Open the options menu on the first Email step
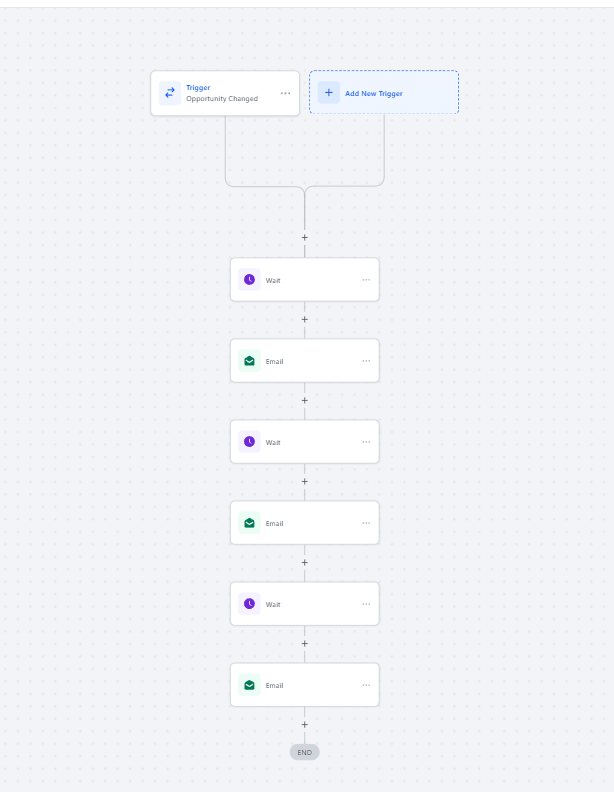This screenshot has height=792, width=614. [x=366, y=361]
